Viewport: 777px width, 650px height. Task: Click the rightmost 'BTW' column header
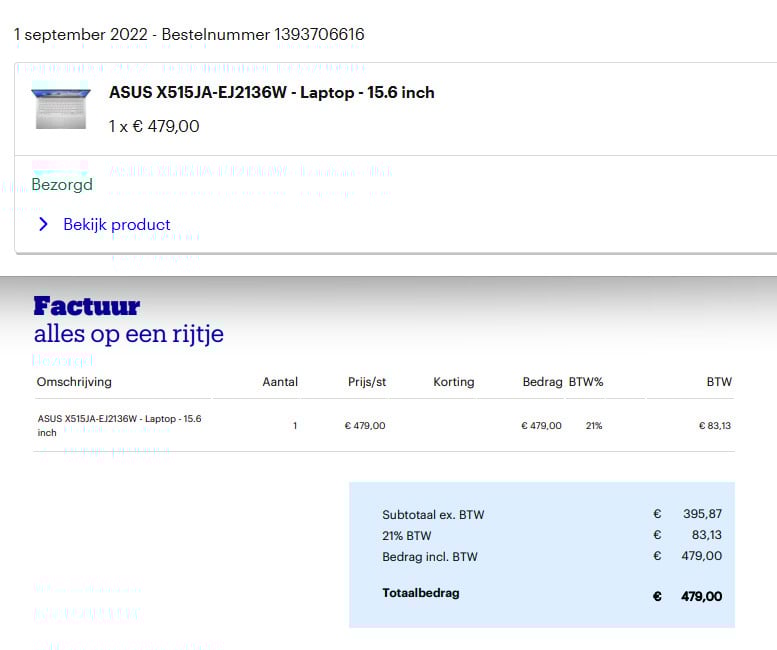coord(719,382)
